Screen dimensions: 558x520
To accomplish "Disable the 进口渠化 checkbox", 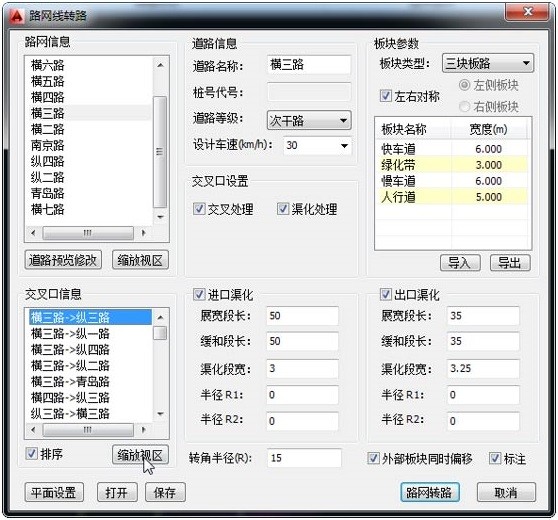I will tap(199, 294).
